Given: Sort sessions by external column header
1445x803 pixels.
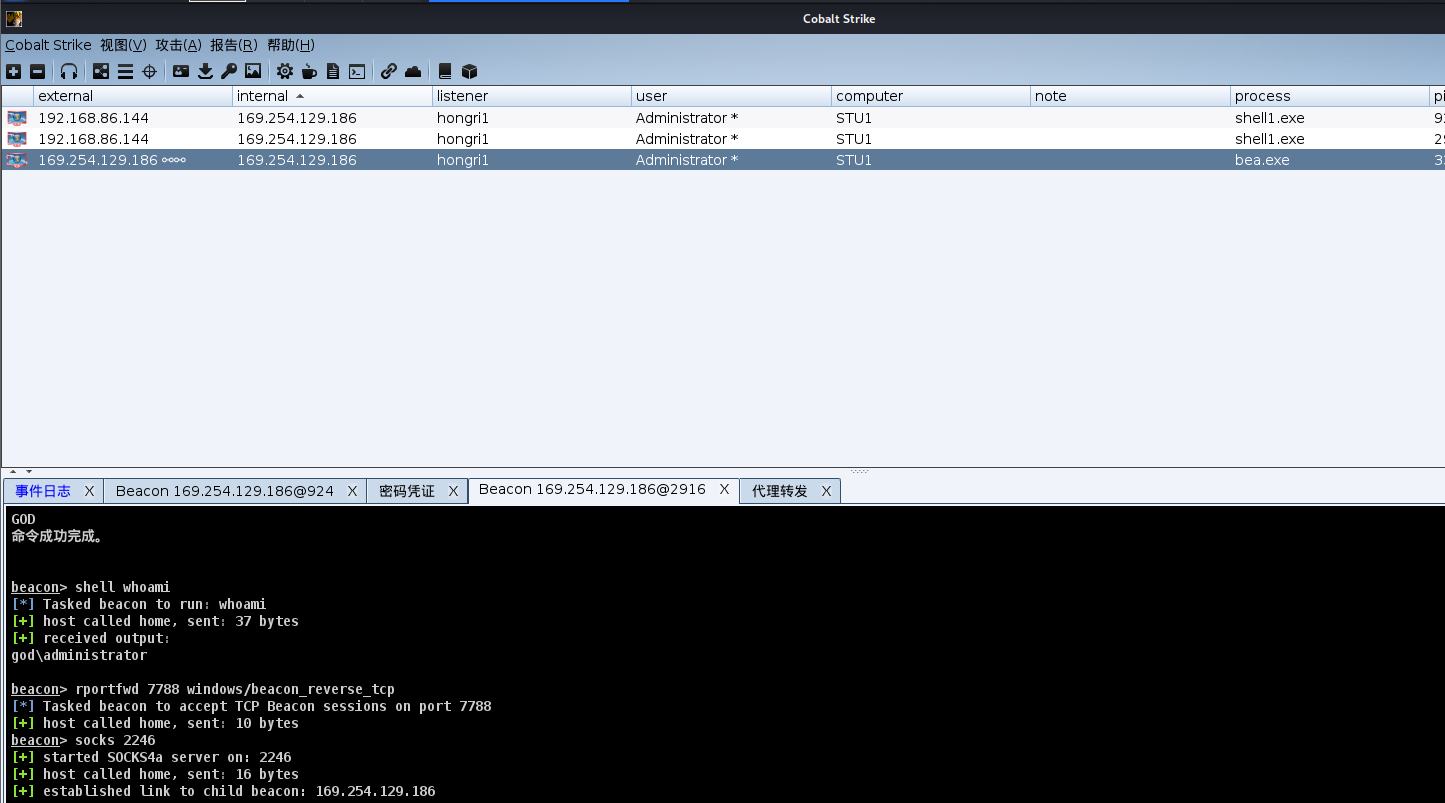Looking at the screenshot, I should (x=134, y=96).
